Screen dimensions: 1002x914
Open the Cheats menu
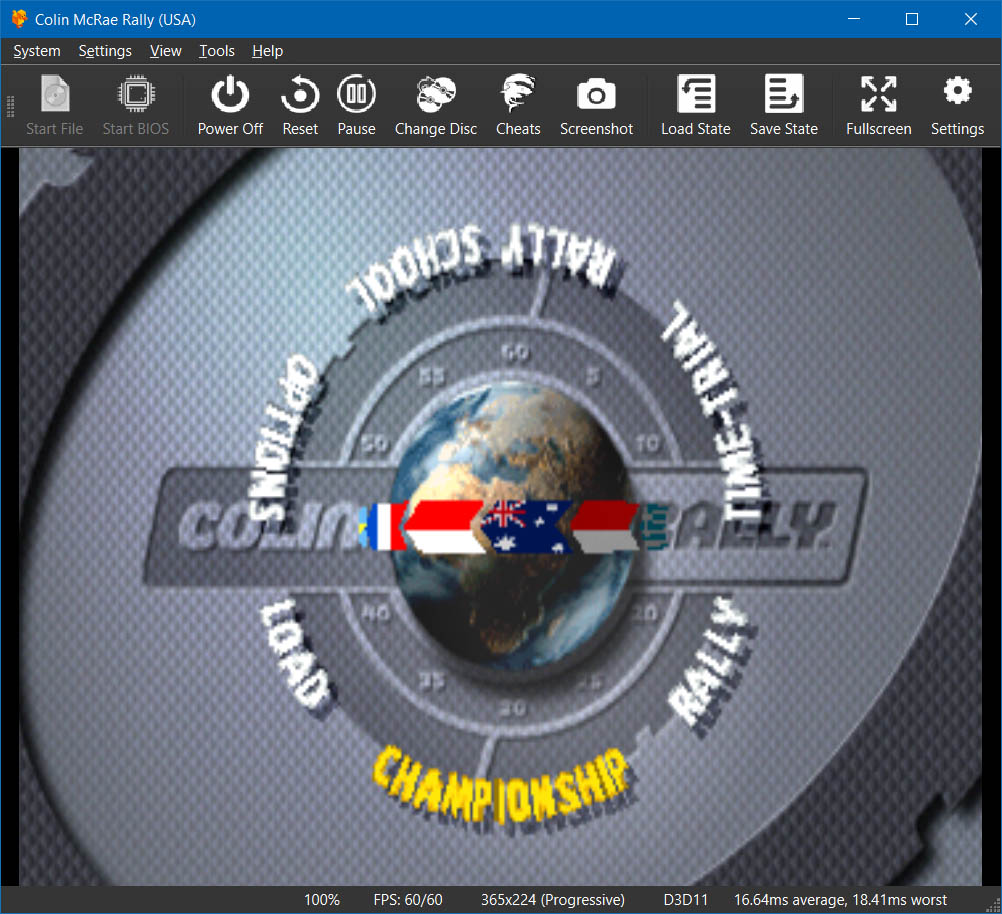[x=518, y=105]
